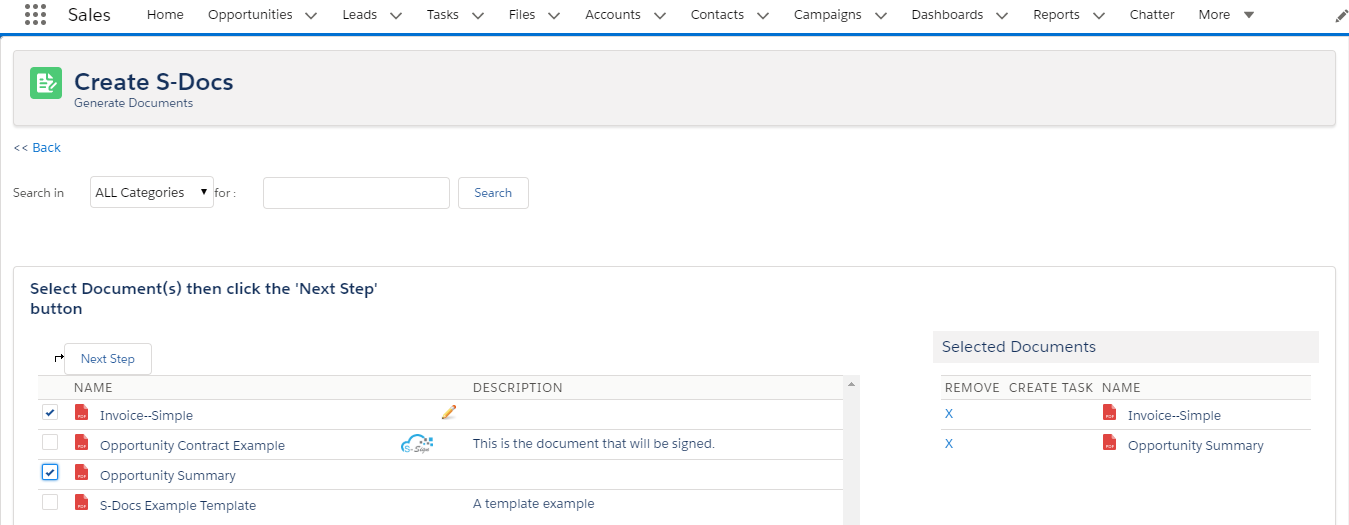Expand the Contacts tab chevron

tap(763, 15)
